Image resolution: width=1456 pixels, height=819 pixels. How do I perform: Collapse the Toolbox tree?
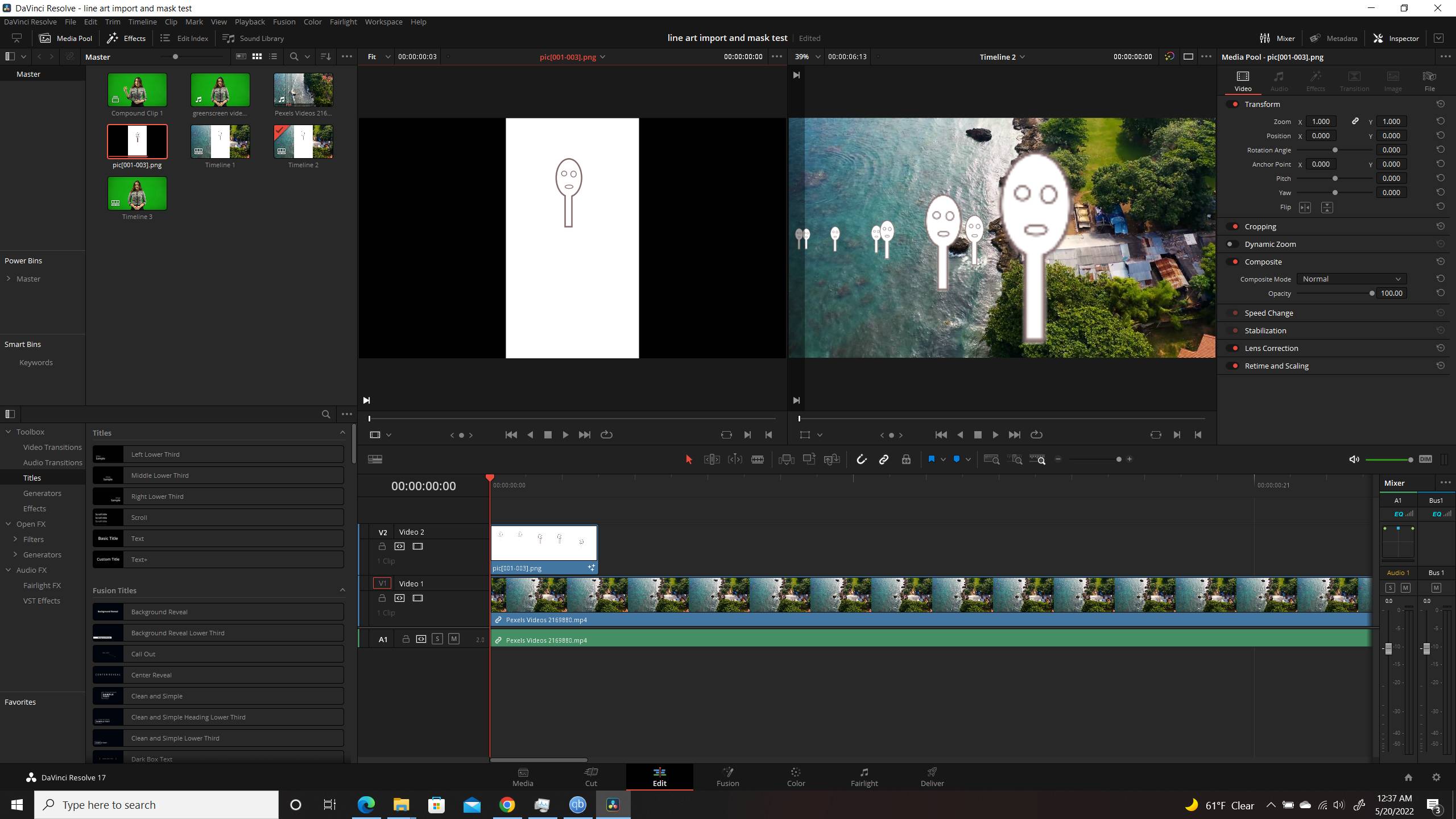tap(9, 432)
